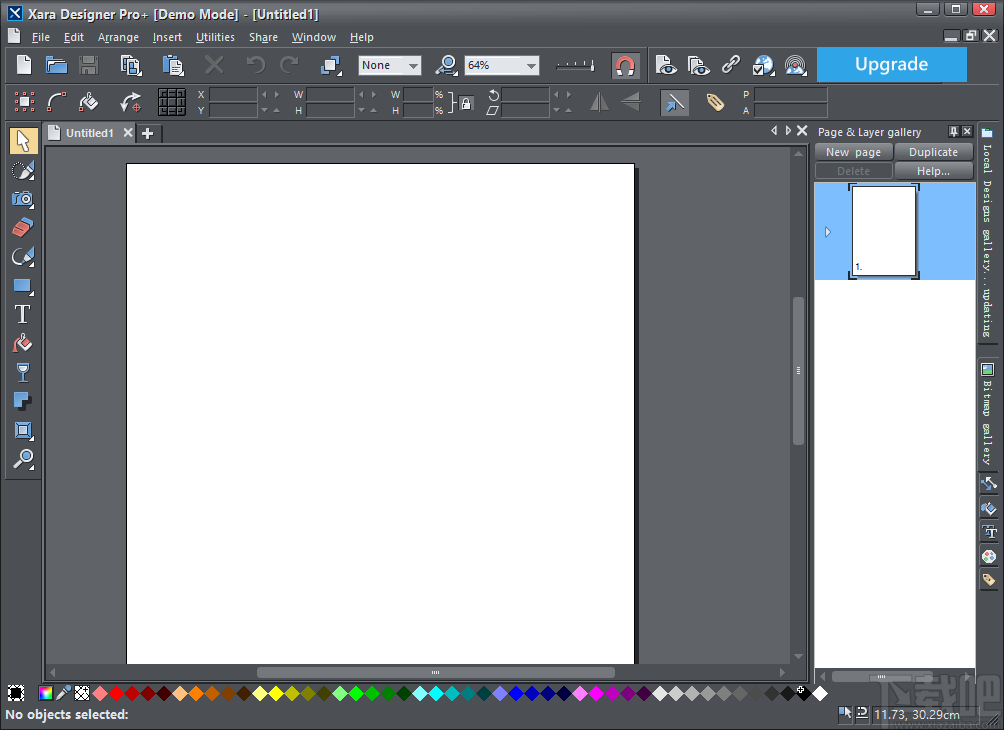
Task: Select the Photo tool camera icon
Action: point(23,199)
